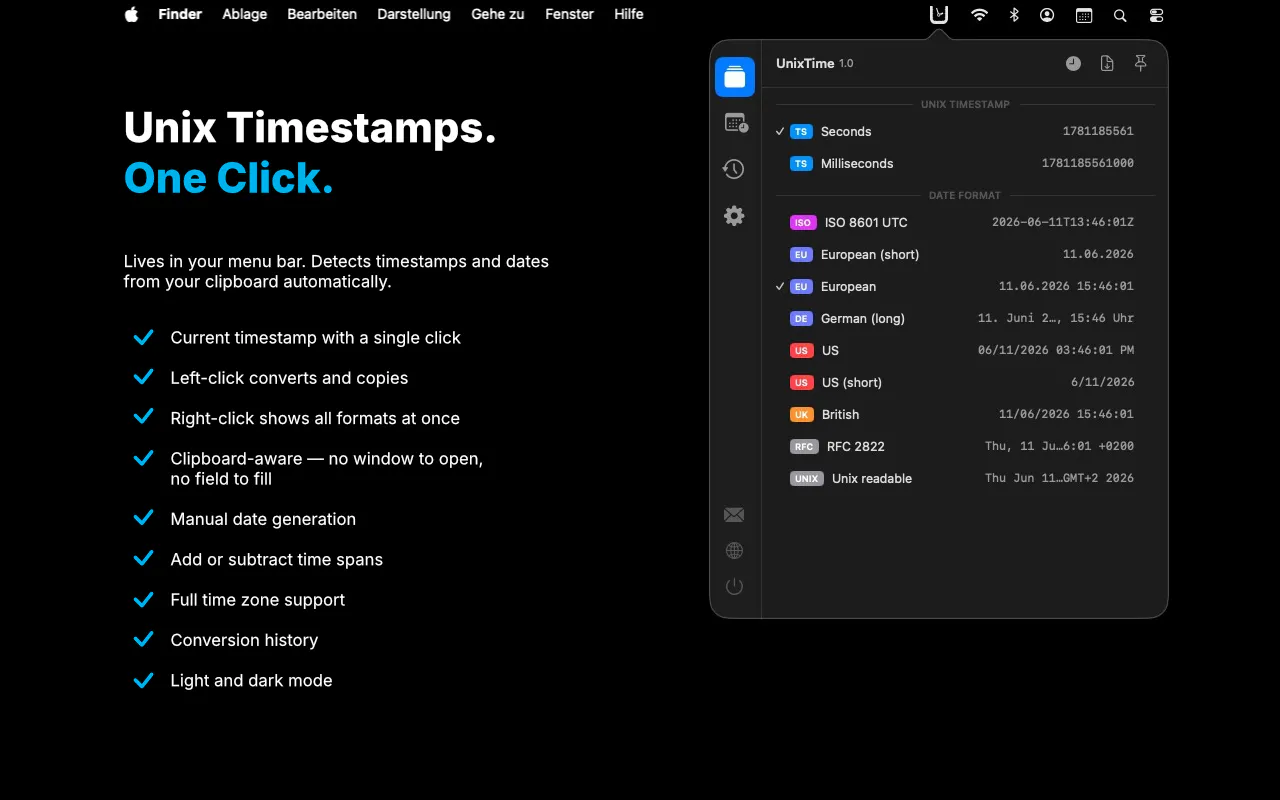Click the clock icon in the popup header
Viewport: 1280px width, 800px height.
tap(1073, 63)
